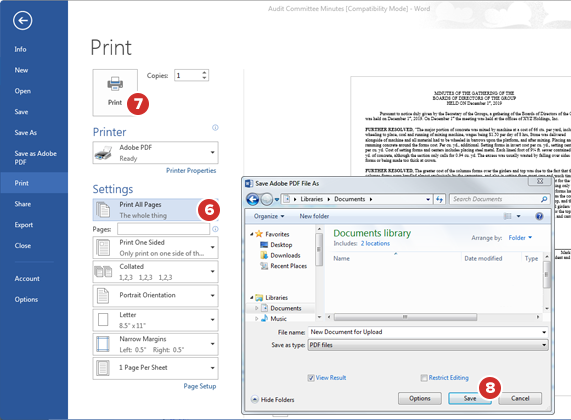Toggle the View Result checkbox
The image size is (571, 420).
tap(311, 378)
